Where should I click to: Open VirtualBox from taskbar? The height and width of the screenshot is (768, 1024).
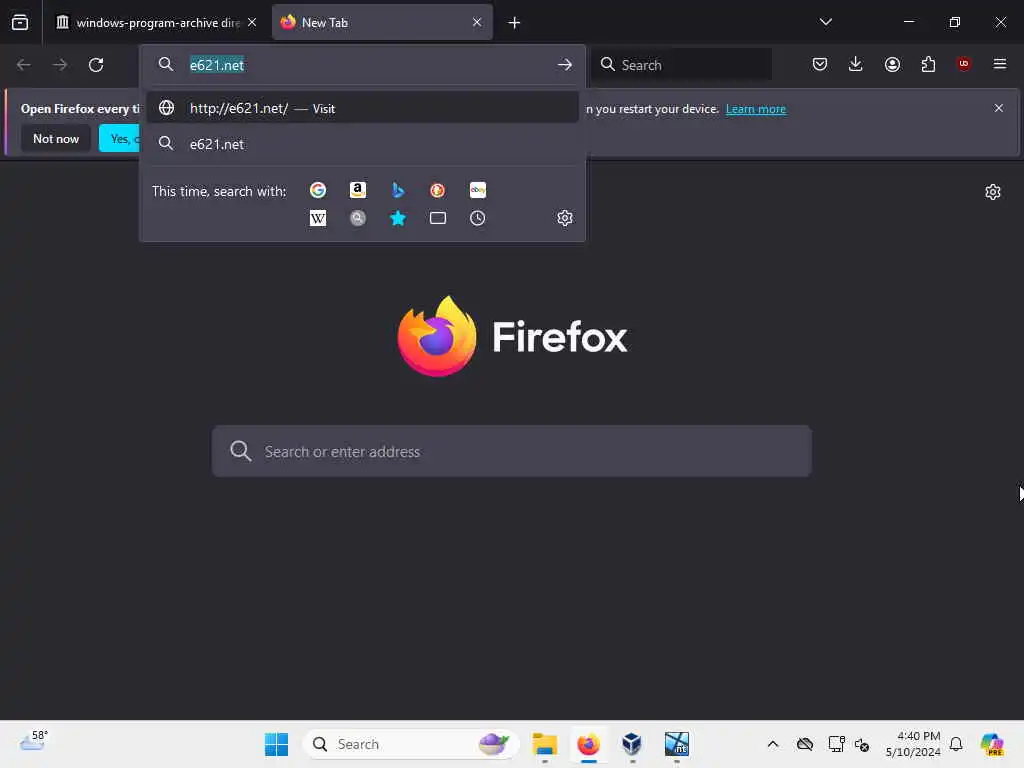[632, 744]
